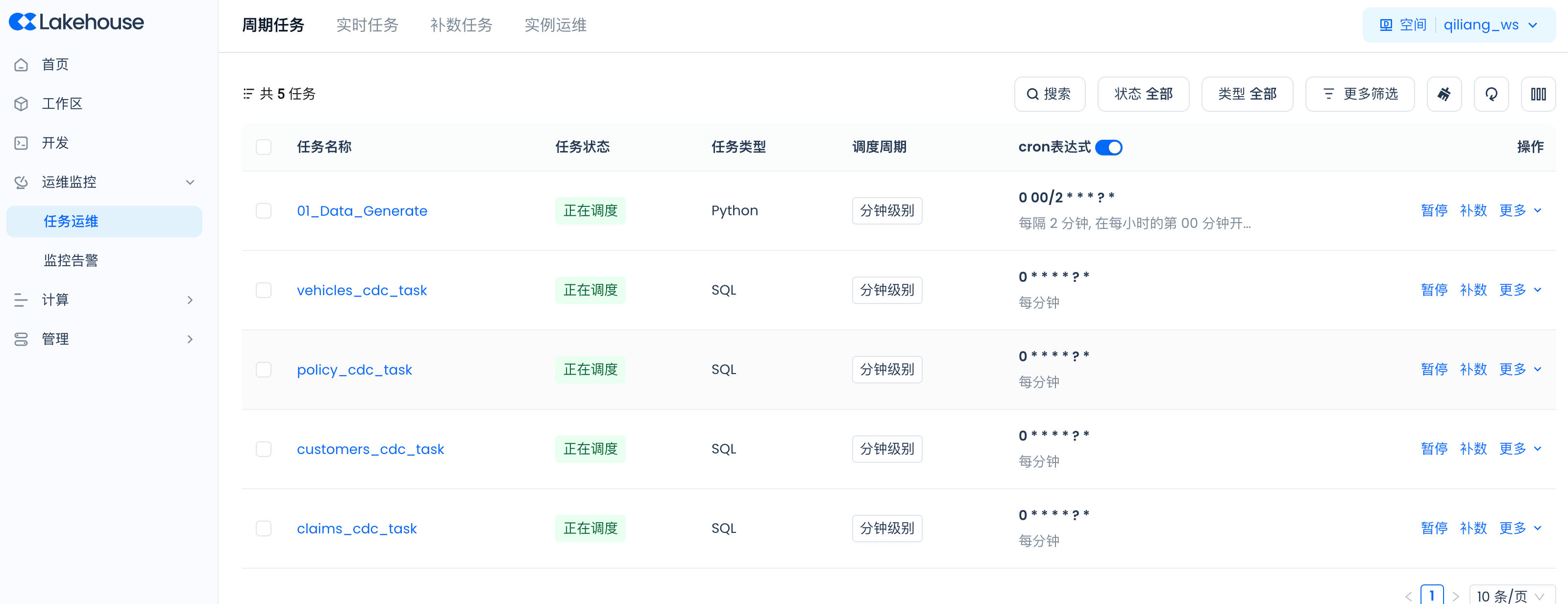Open 开发 terminal icon in sidebar

coord(21,143)
